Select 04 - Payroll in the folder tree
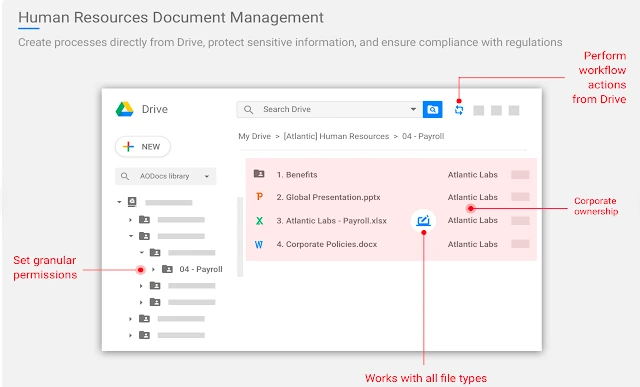 click(201, 269)
